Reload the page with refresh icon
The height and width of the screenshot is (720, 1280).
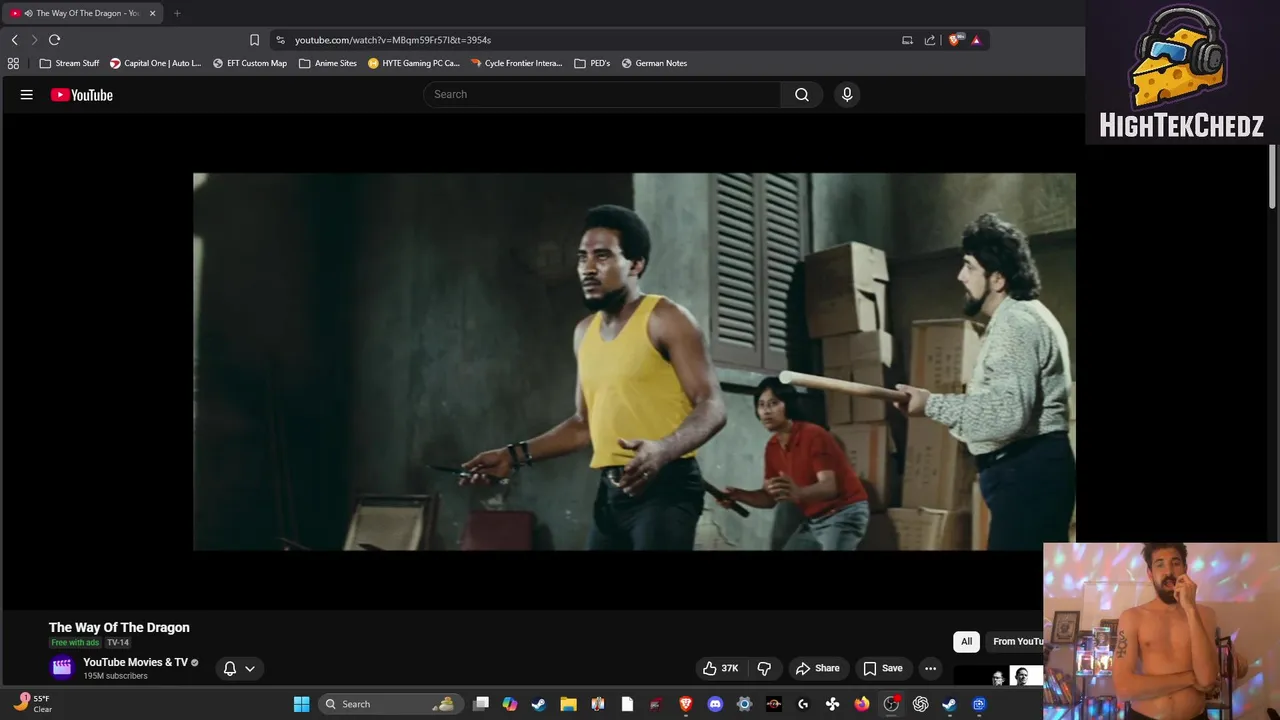click(54, 40)
